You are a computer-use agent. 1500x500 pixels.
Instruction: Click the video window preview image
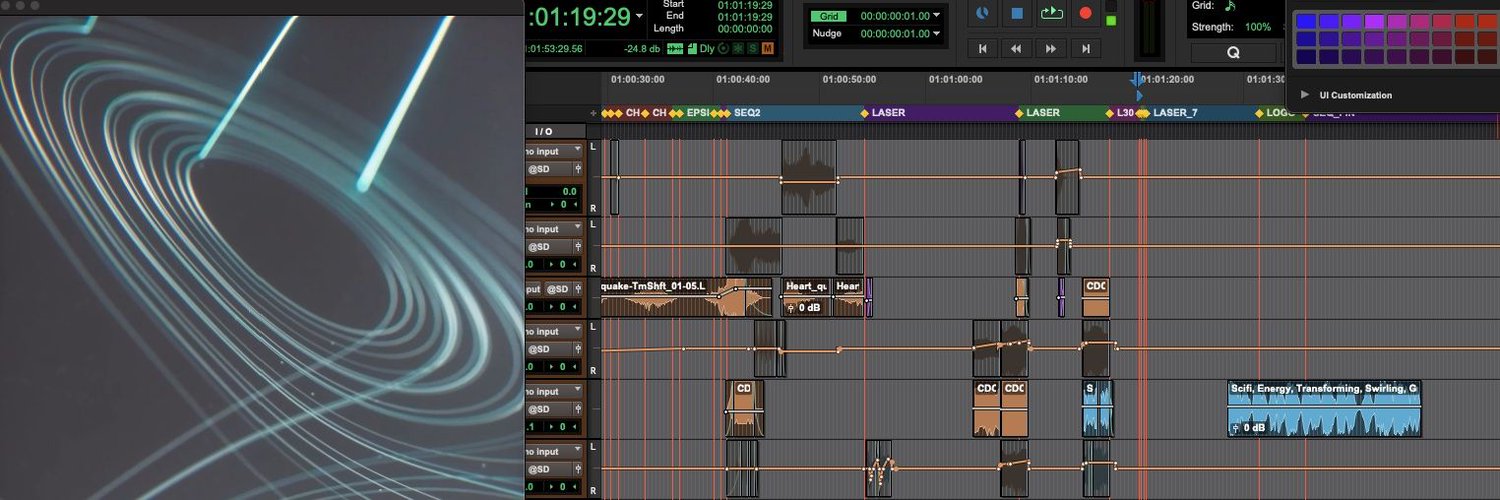262,257
